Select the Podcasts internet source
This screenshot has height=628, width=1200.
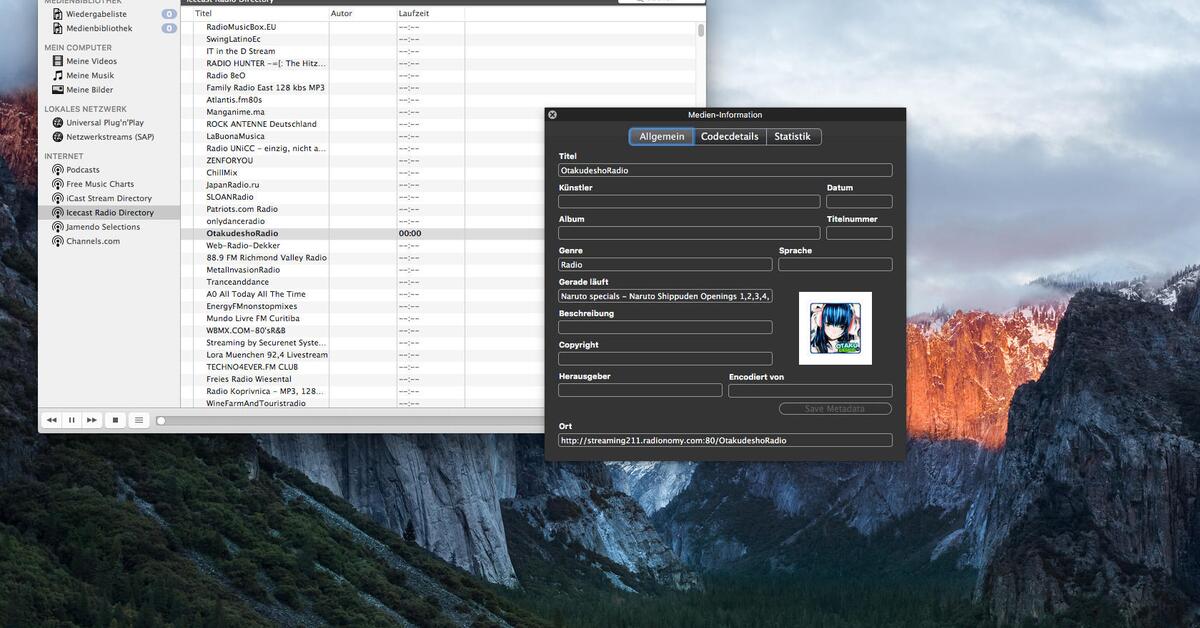pos(84,169)
